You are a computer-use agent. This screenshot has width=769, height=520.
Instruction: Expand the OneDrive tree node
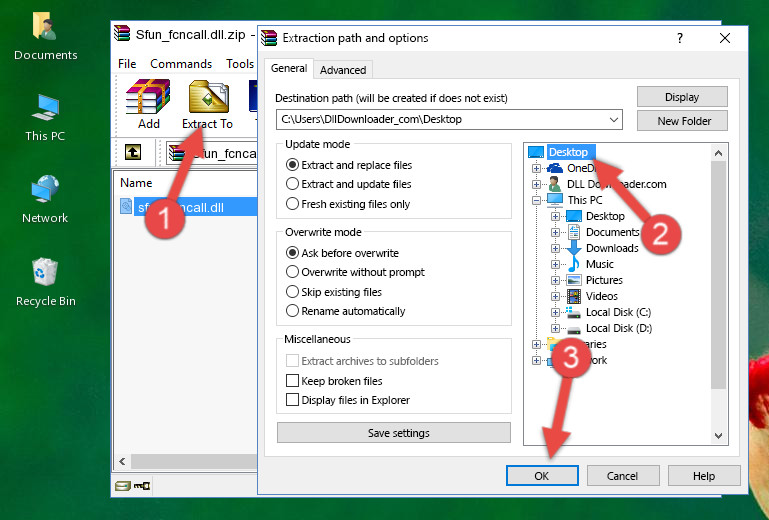point(536,168)
